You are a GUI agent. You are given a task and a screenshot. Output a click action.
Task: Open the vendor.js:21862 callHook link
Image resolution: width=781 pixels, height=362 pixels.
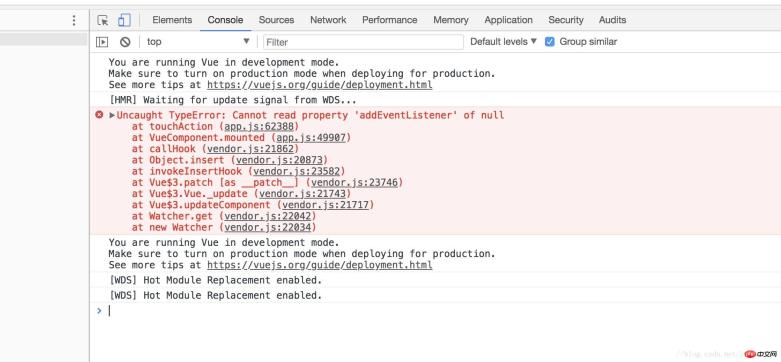coord(251,149)
